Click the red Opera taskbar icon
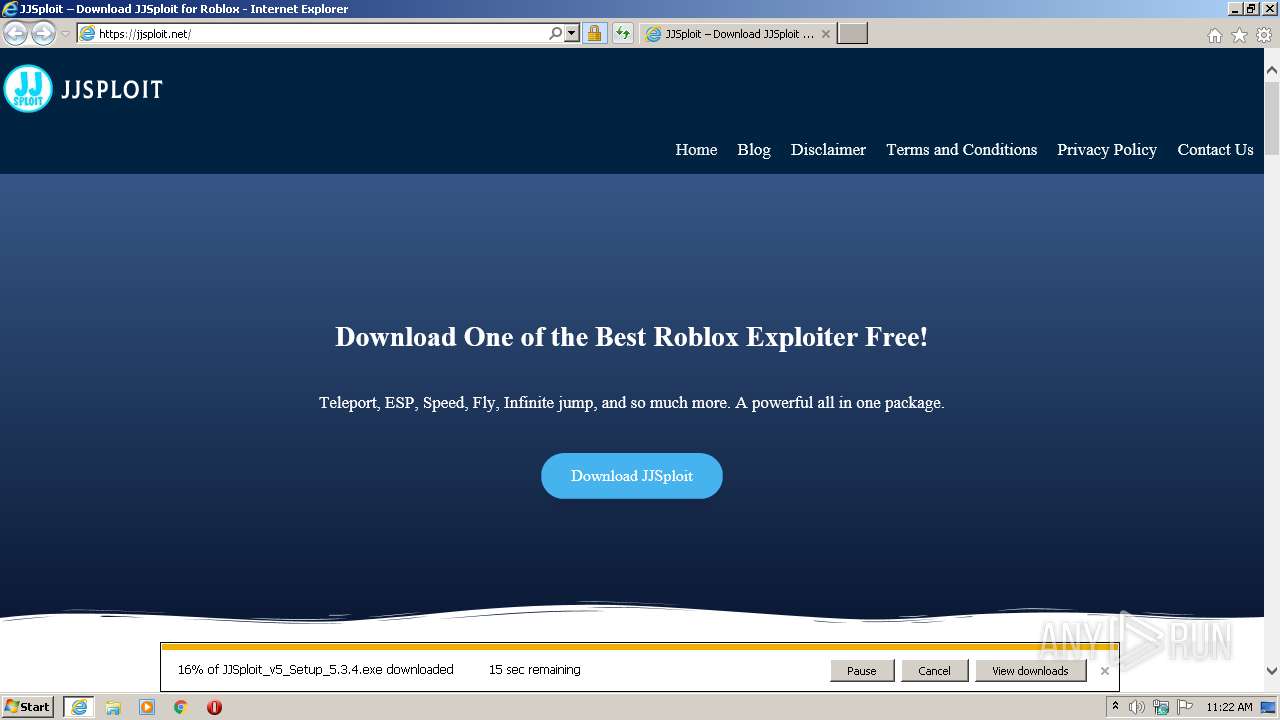This screenshot has width=1280, height=720. point(214,707)
